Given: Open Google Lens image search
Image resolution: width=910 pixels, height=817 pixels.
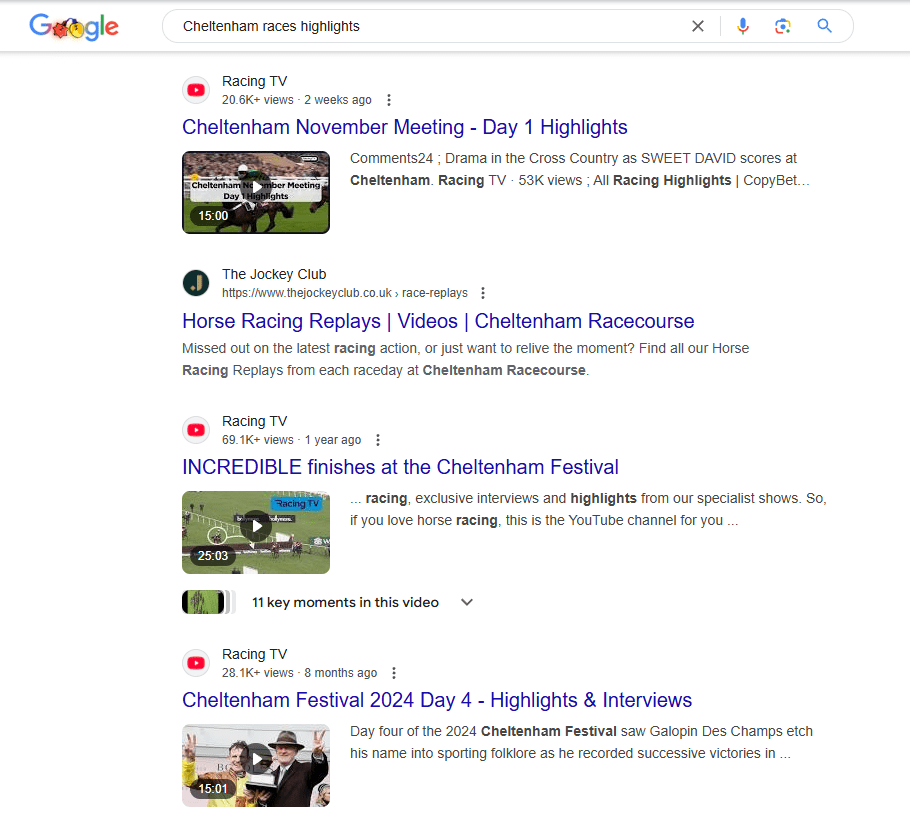Looking at the screenshot, I should 783,26.
